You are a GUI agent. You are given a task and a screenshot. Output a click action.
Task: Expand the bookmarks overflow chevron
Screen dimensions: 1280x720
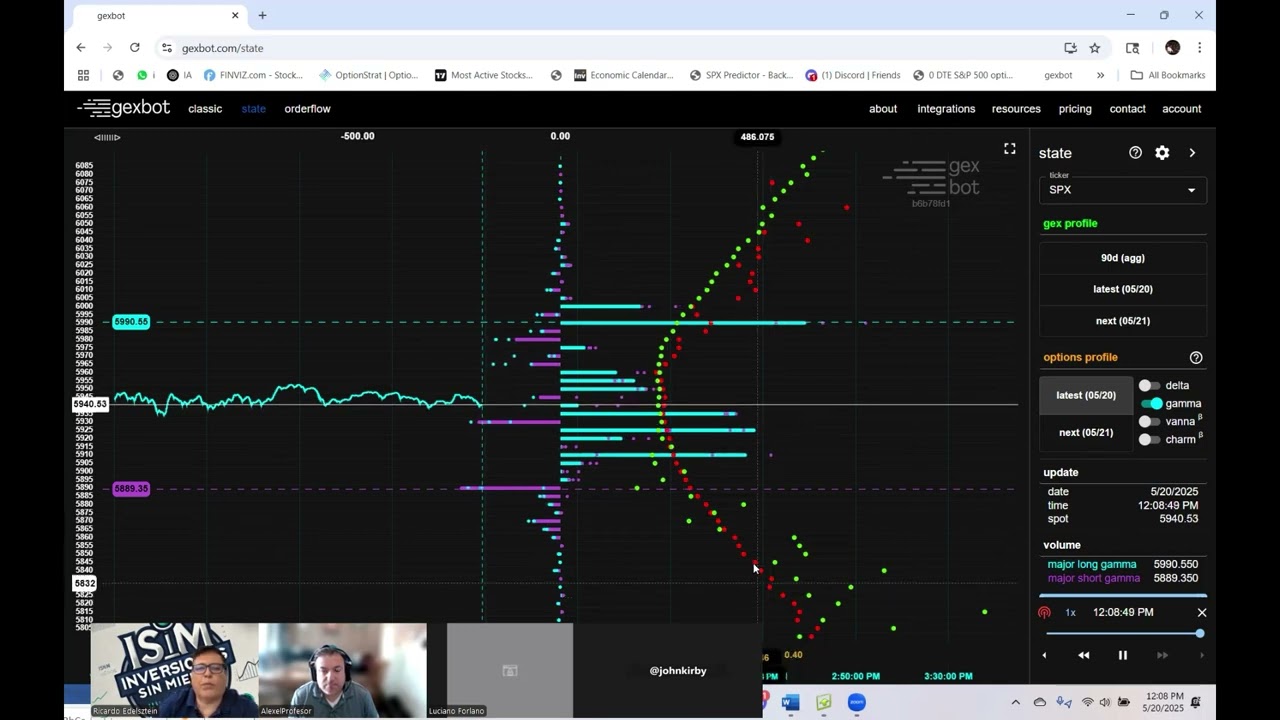(x=1100, y=75)
